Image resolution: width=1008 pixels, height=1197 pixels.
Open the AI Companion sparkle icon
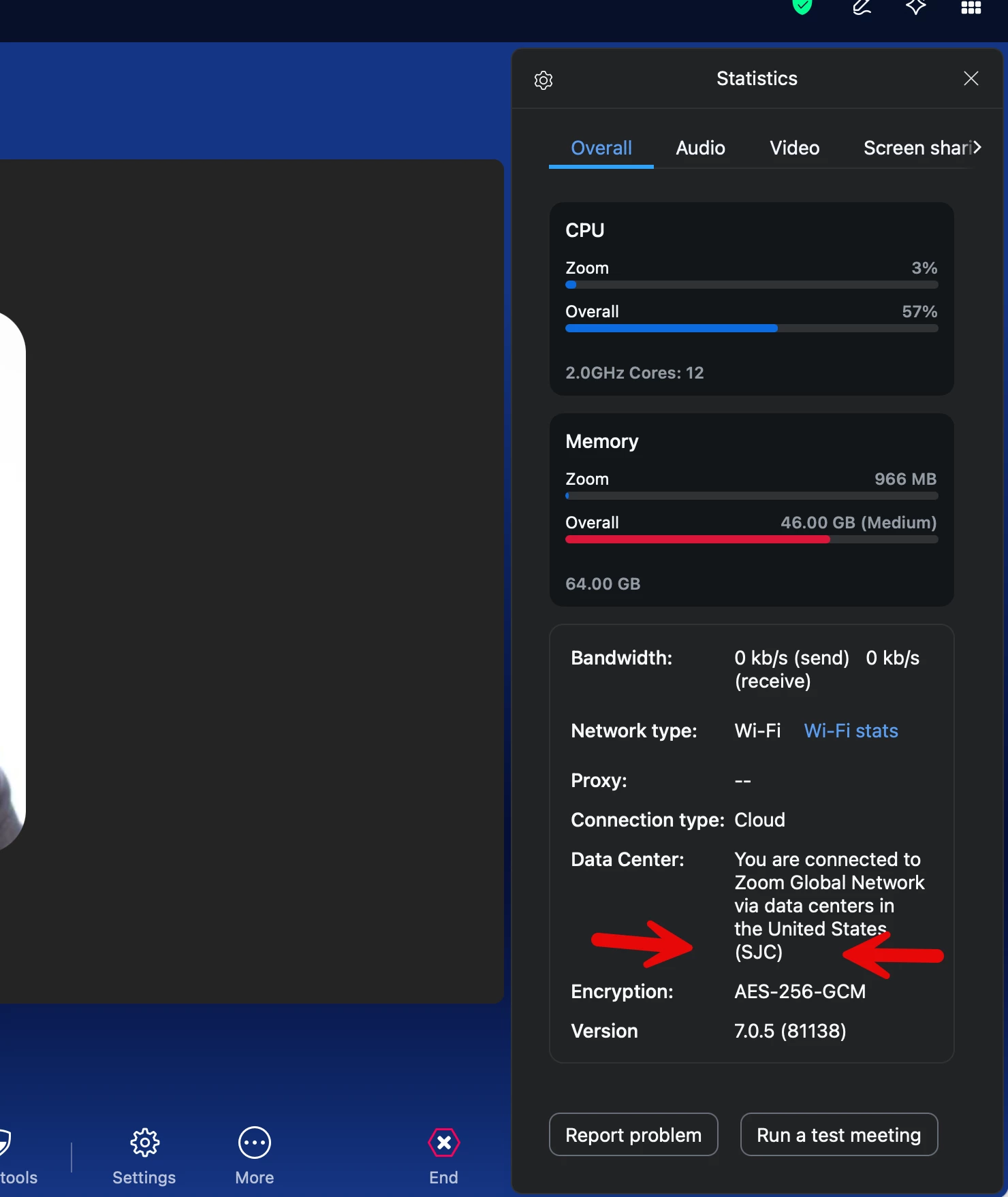(x=916, y=7)
